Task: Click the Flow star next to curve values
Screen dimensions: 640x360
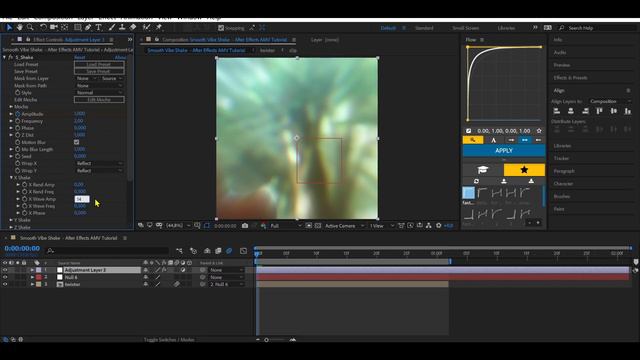Action: click(x=539, y=131)
